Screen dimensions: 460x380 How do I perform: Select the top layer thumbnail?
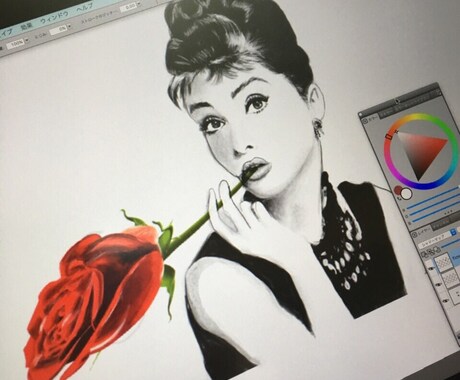click(442, 262)
